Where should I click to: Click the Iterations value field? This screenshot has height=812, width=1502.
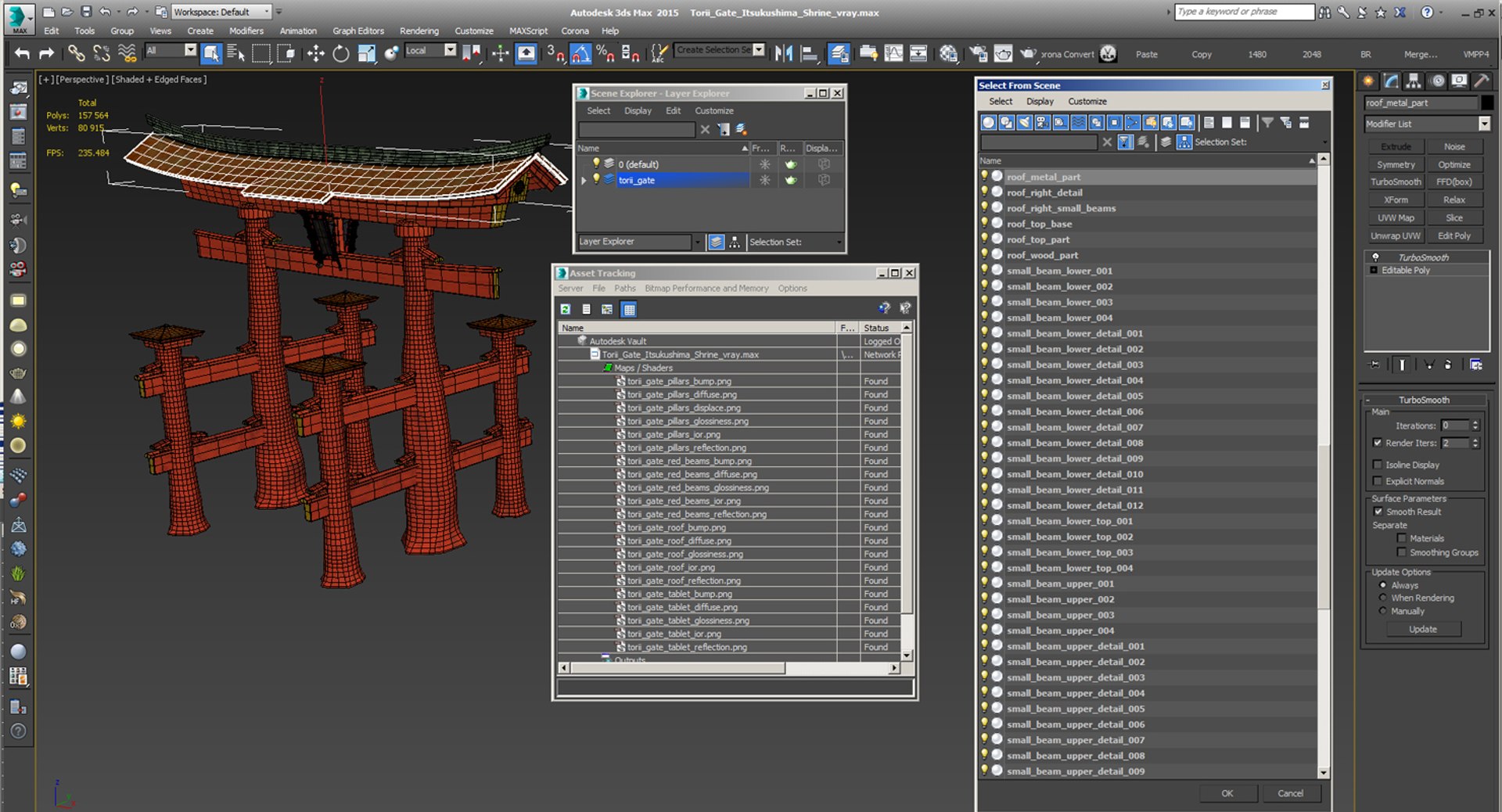click(x=1455, y=426)
